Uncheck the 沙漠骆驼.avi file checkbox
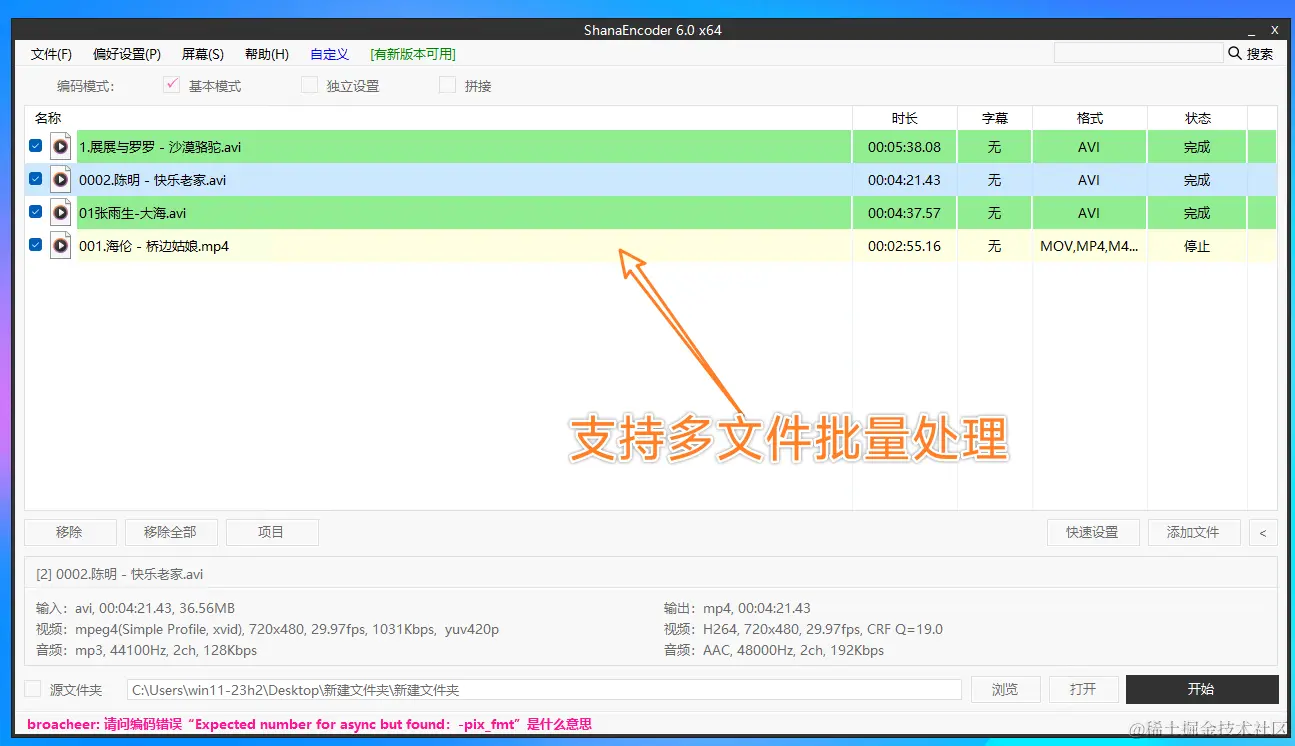 (x=36, y=146)
